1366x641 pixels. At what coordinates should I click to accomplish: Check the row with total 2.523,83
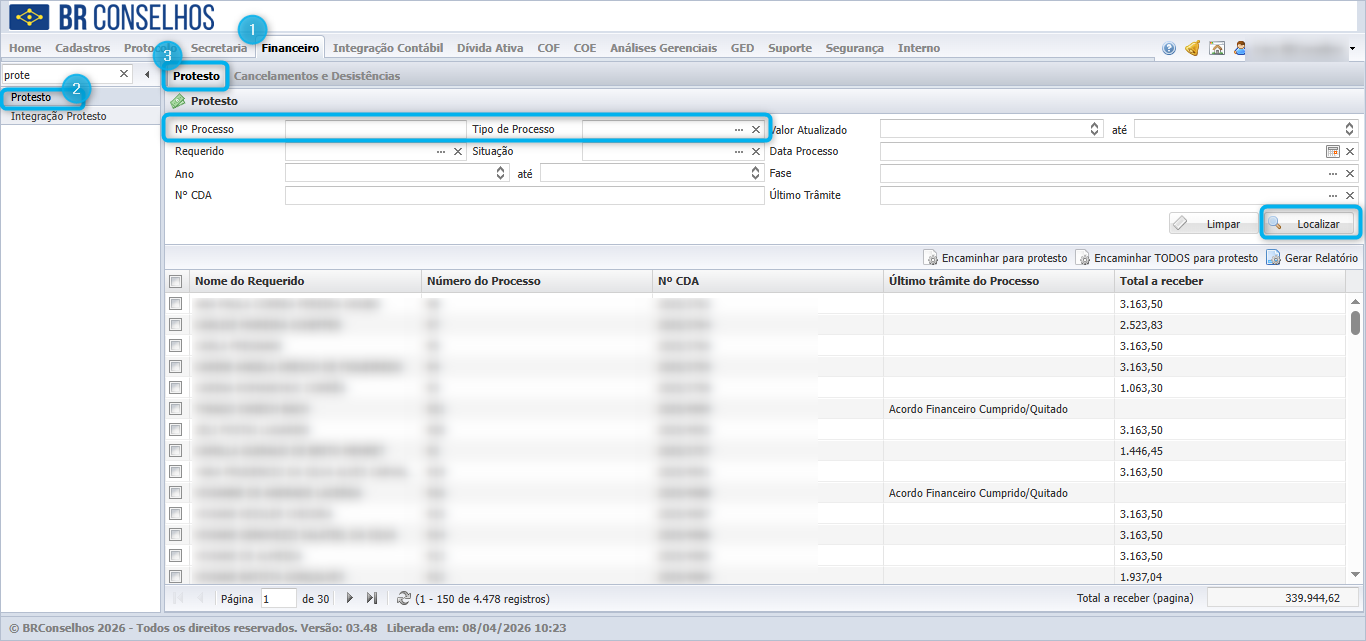[175, 325]
